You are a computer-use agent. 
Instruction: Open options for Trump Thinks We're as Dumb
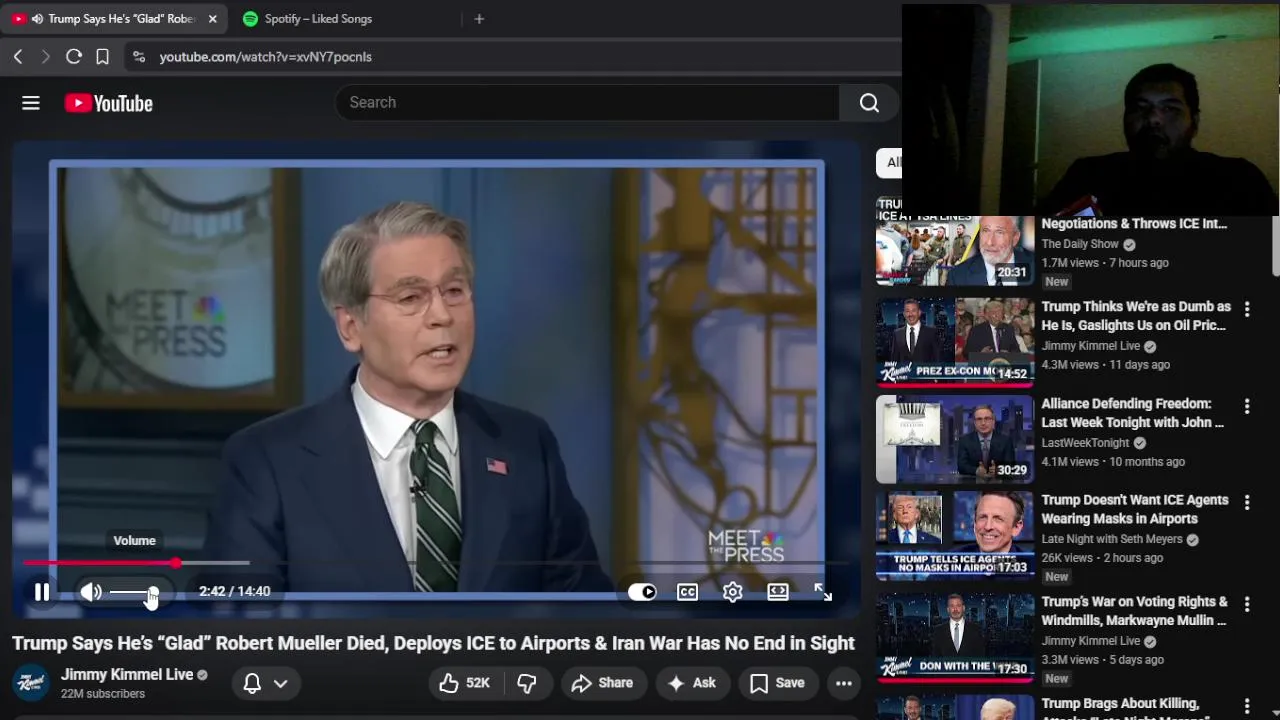click(x=1247, y=310)
